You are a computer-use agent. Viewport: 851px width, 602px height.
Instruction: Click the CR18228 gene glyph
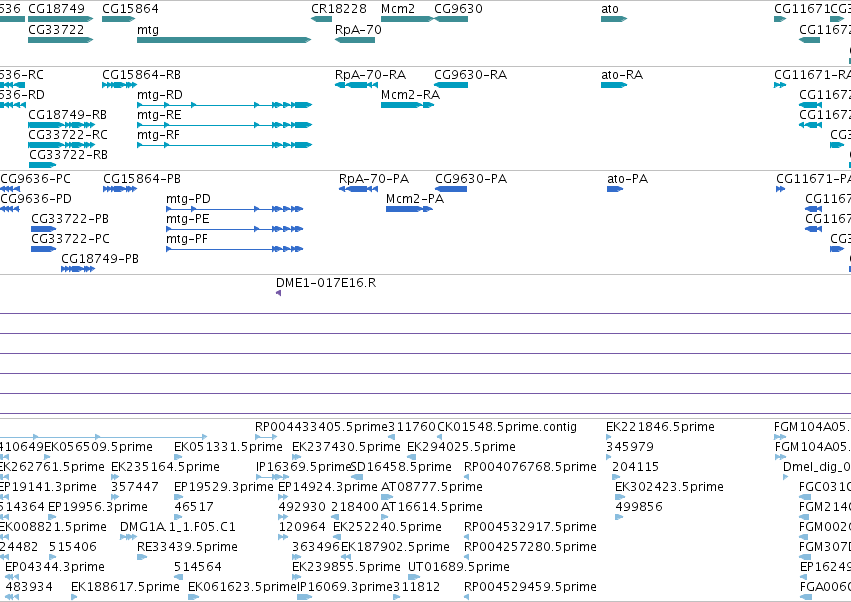pyautogui.click(x=321, y=19)
